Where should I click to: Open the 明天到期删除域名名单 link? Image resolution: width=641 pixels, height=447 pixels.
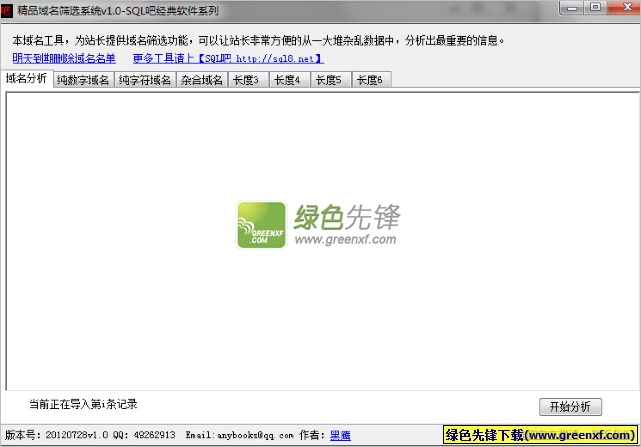(64, 58)
